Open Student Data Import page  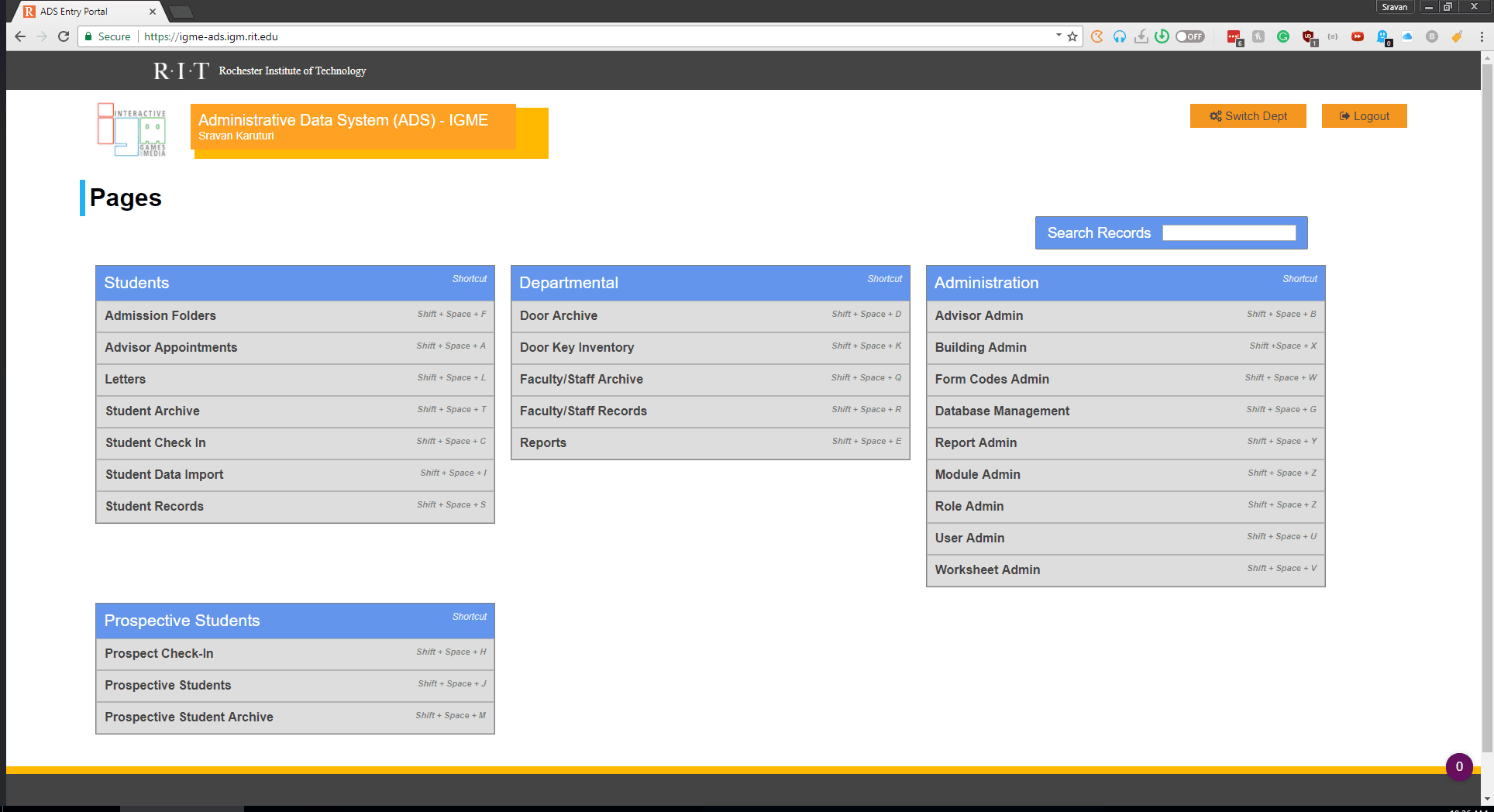point(295,475)
